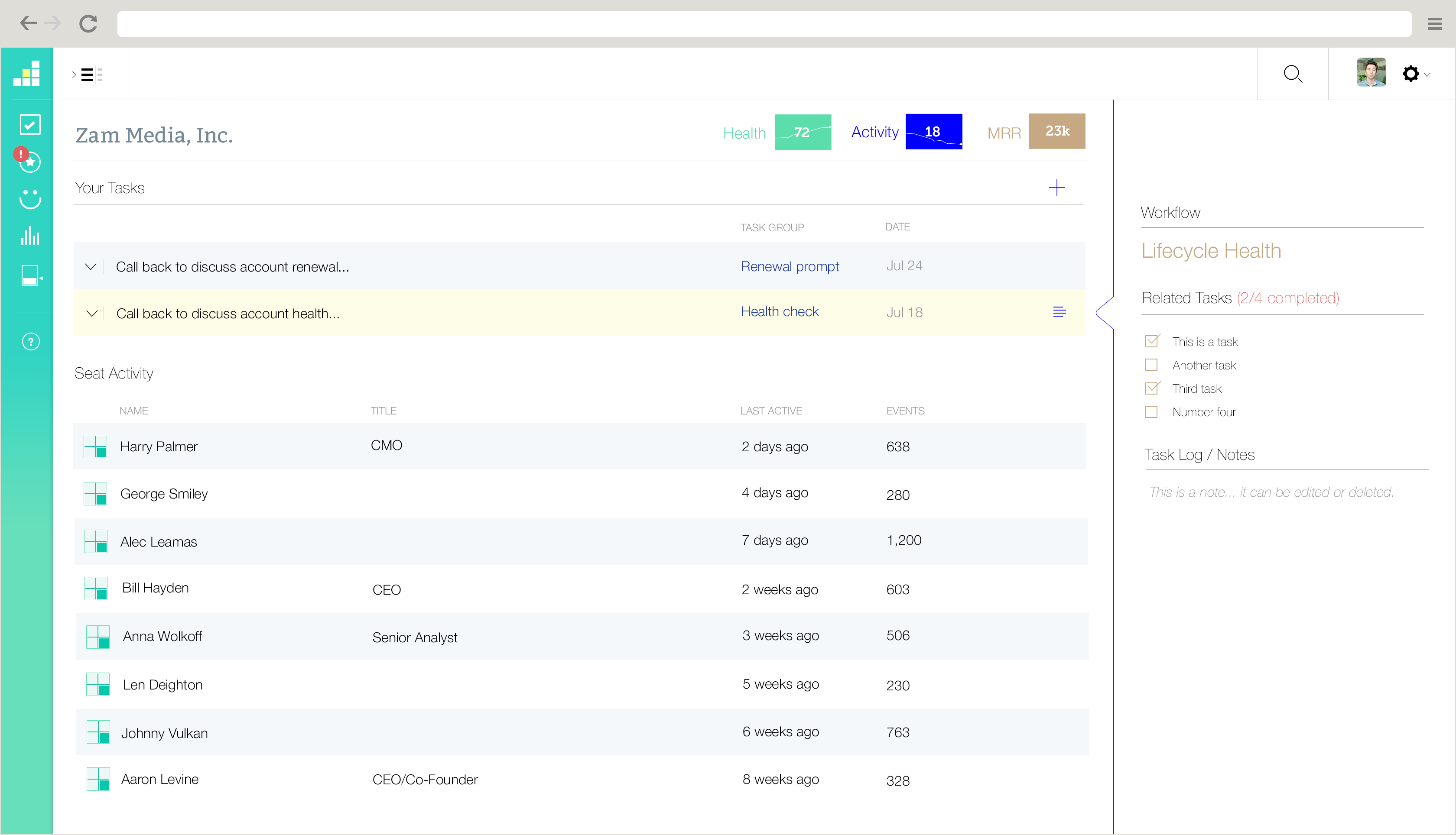Click Aaron Levine's seat grid icon
Image resolution: width=1456 pixels, height=835 pixels.
coord(98,779)
